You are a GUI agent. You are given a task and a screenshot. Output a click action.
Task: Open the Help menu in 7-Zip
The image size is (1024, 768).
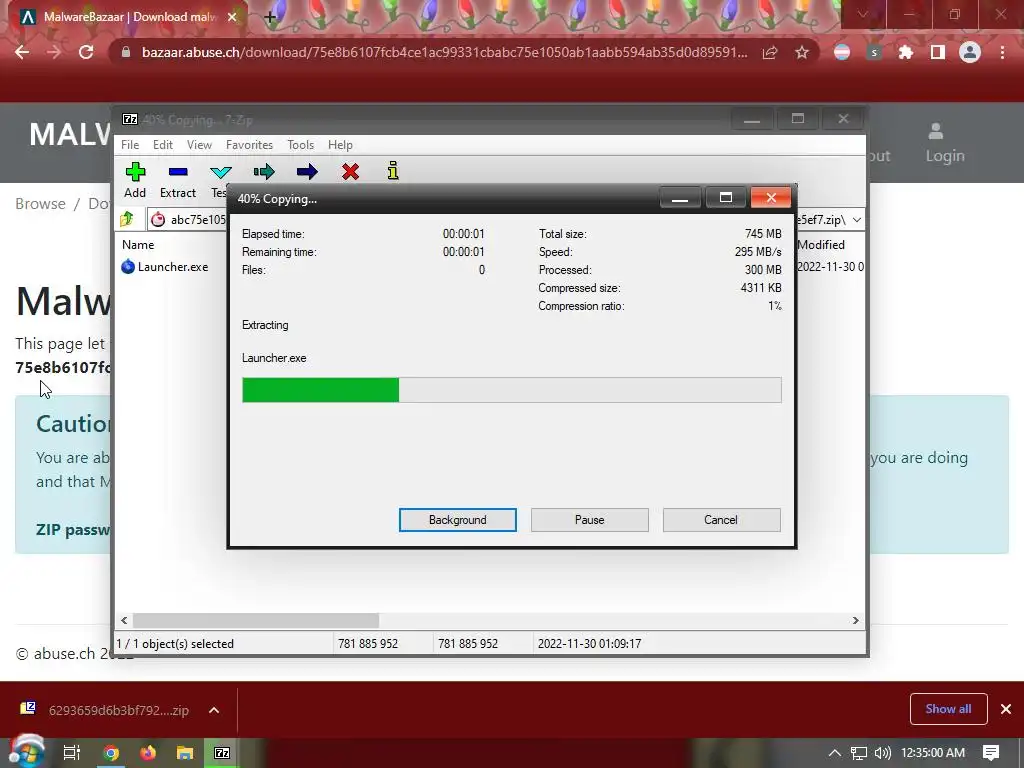pos(340,145)
